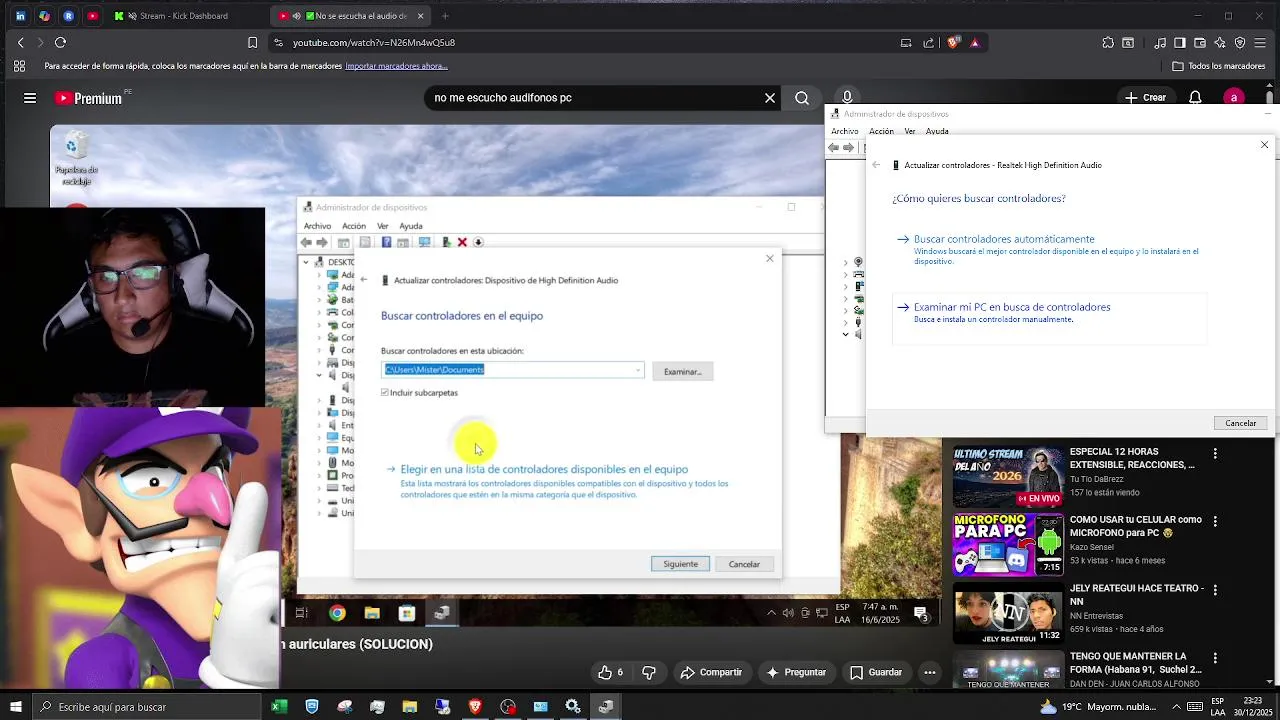Open Acción menu in right Administrador de dispositivos
Screen dimensions: 1280x720
[881, 131]
